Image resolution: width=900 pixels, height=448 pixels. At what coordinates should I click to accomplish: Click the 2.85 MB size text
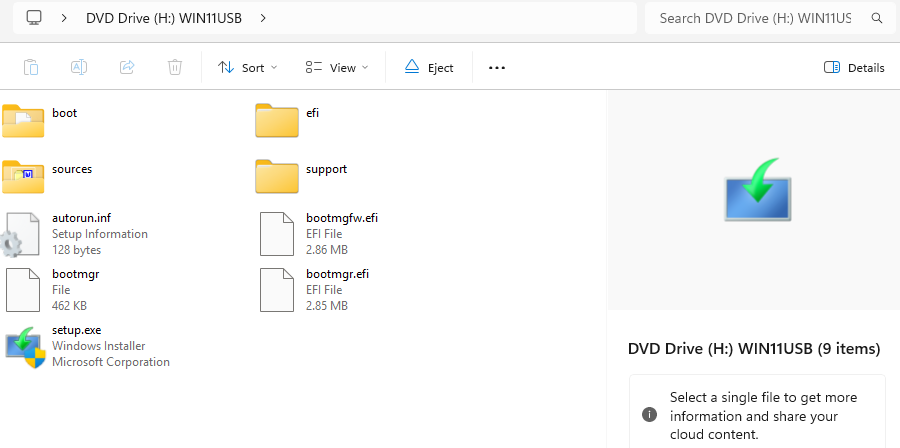point(327,306)
